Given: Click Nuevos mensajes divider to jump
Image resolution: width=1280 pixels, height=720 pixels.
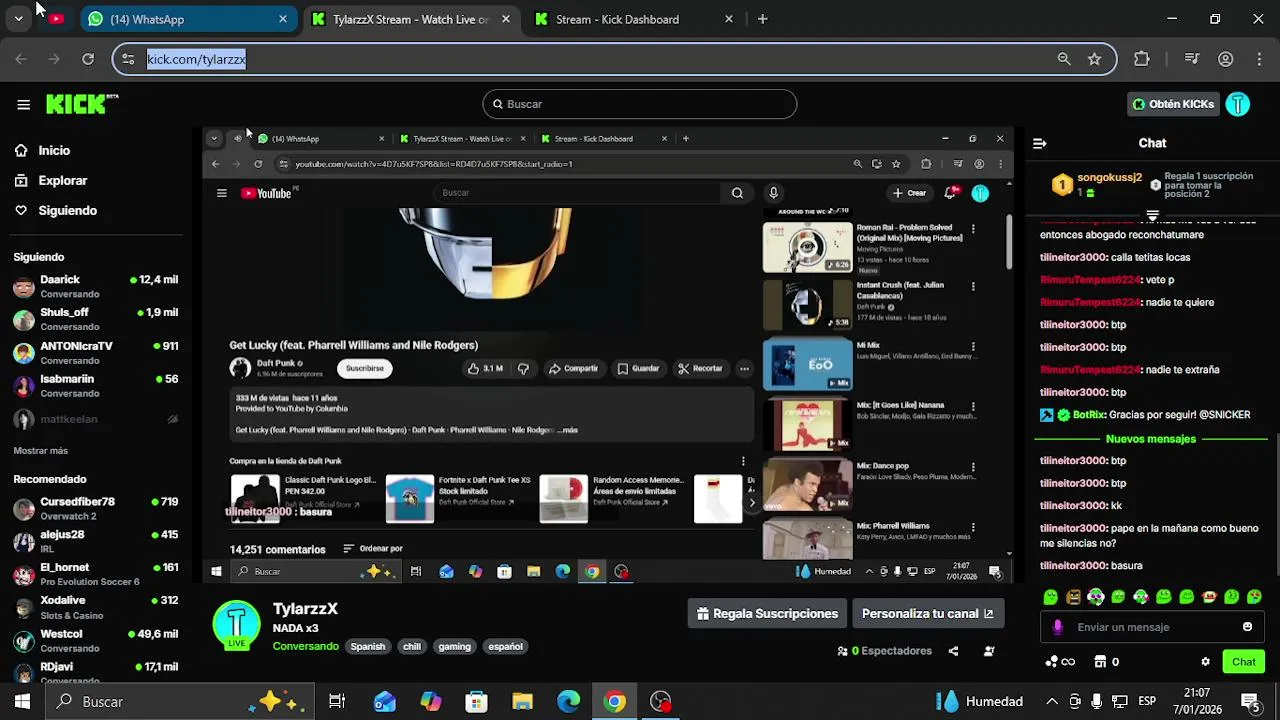Looking at the screenshot, I should pyautogui.click(x=1150, y=439).
